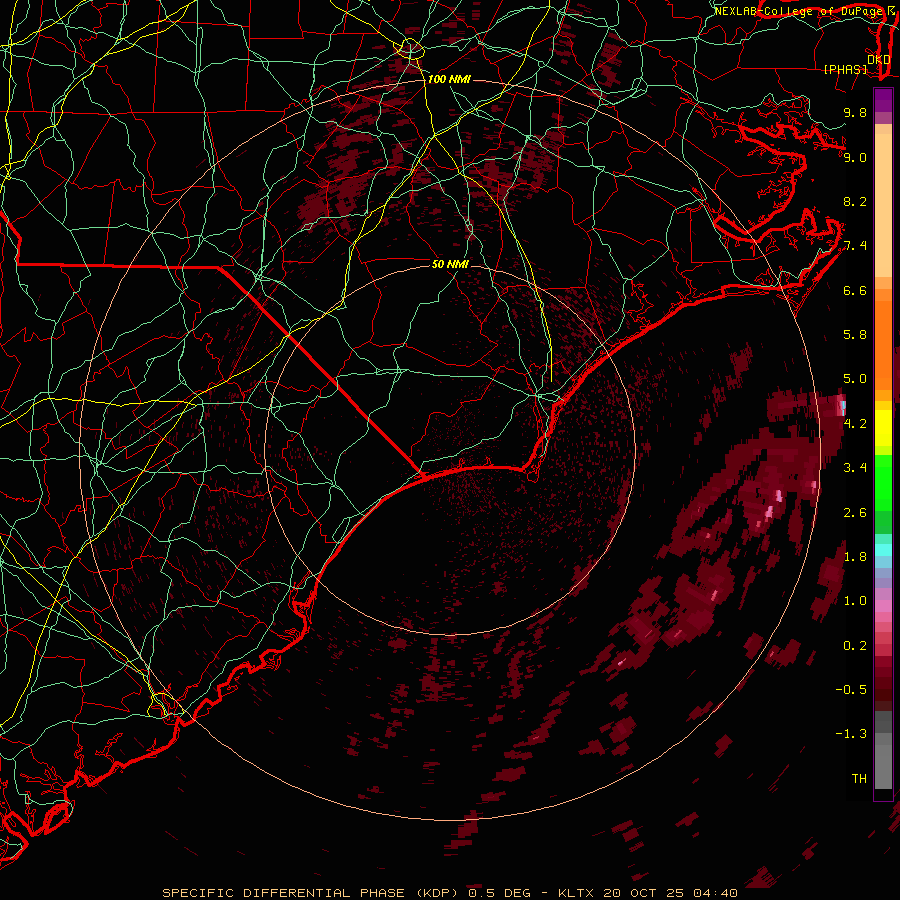This screenshot has width=900, height=900.
Task: Click the 5.0 scale value
Action: (855, 379)
